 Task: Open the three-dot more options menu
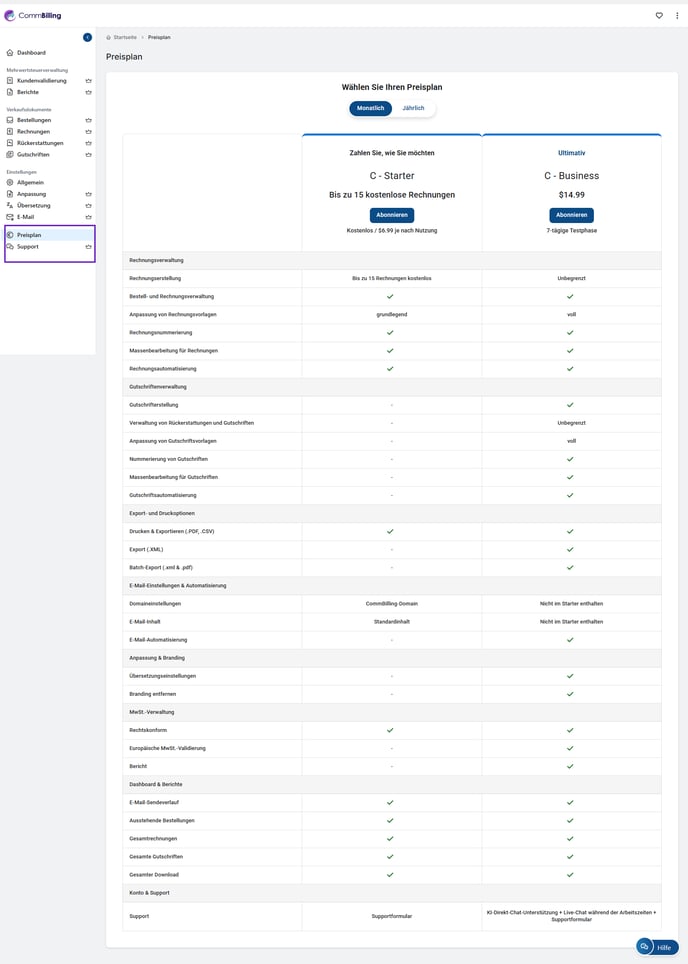click(x=677, y=15)
